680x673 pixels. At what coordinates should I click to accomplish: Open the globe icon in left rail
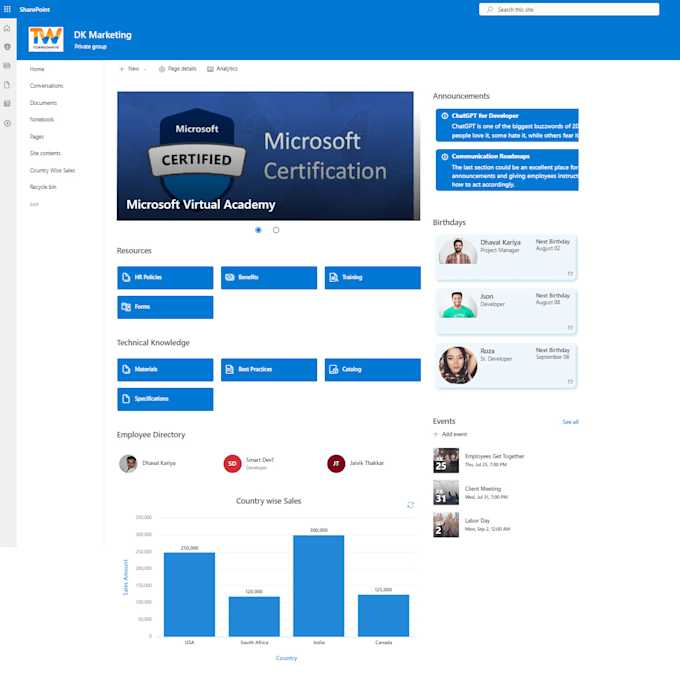pyautogui.click(x=7, y=47)
